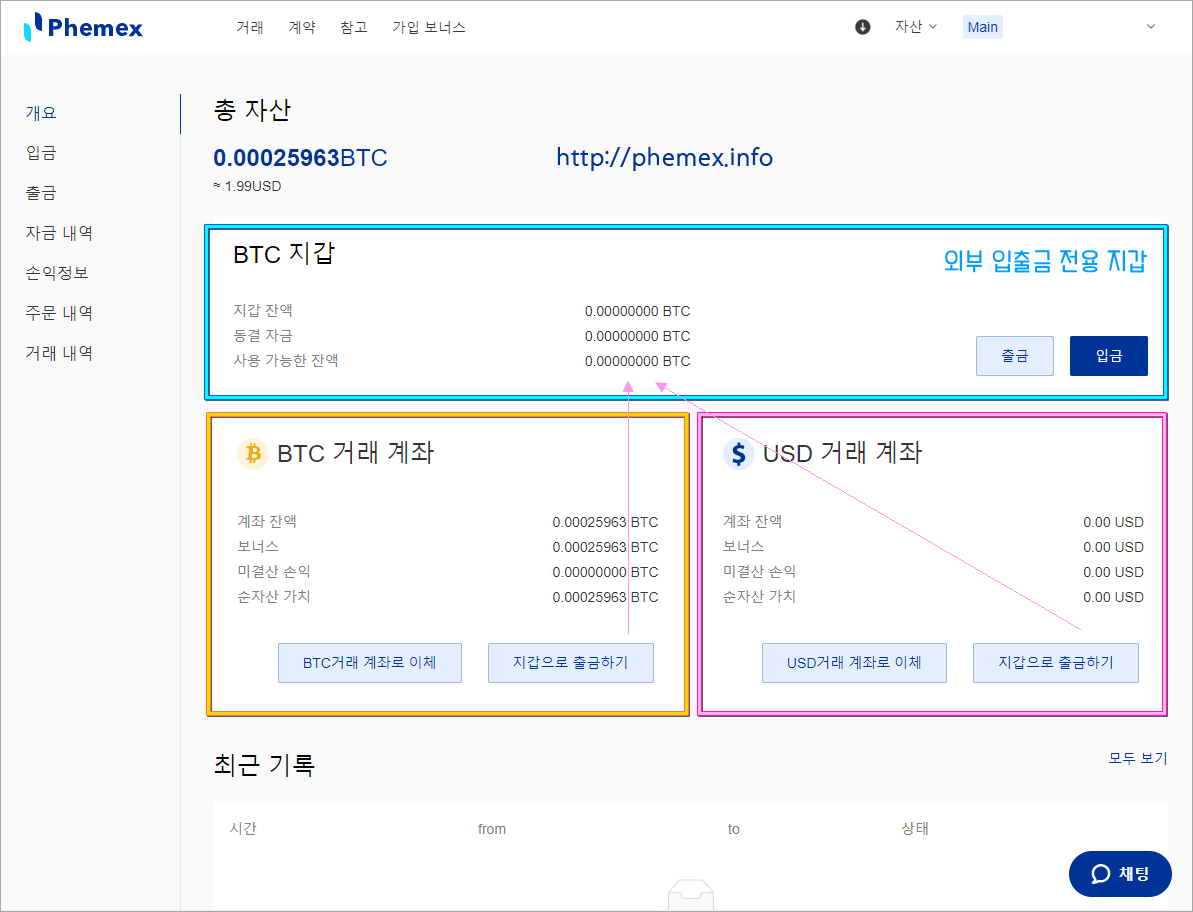
Task: Open 거래 내역 in the sidebar
Action: point(59,353)
